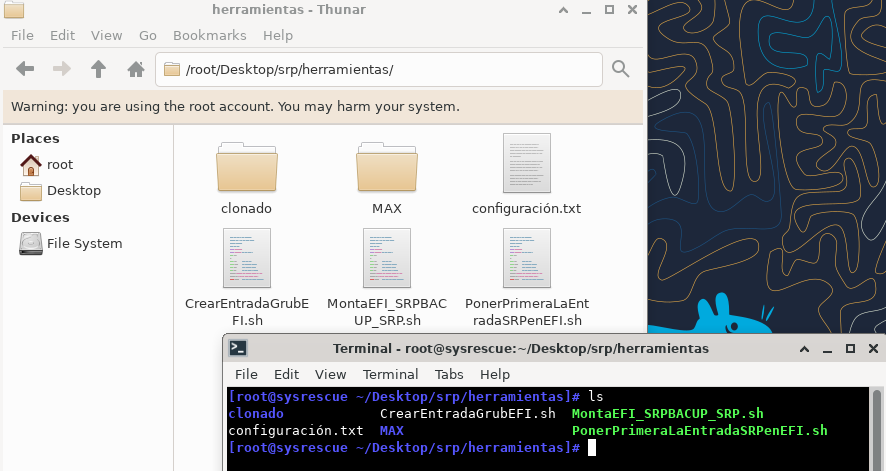
Task: Open the Terminal menu in the terminal menubar
Action: (x=390, y=374)
